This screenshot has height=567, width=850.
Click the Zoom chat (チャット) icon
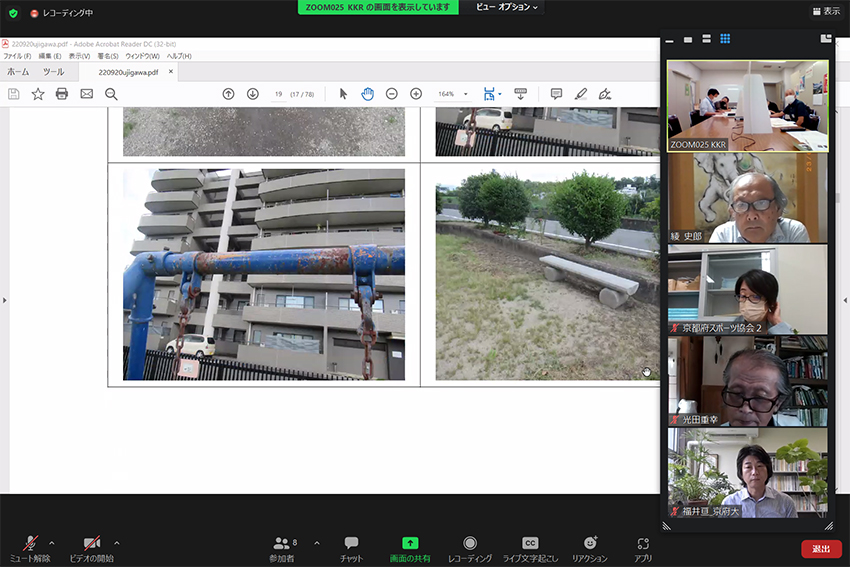351,543
